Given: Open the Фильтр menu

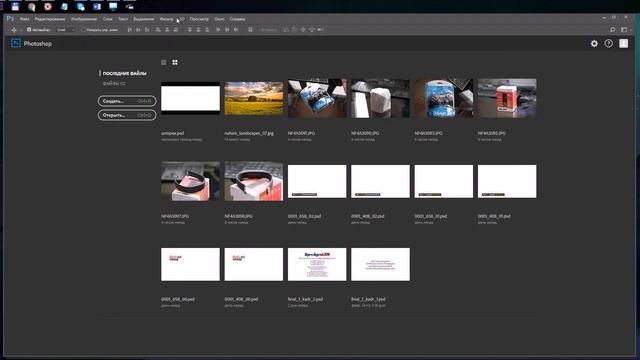Looking at the screenshot, I should tap(166, 19).
